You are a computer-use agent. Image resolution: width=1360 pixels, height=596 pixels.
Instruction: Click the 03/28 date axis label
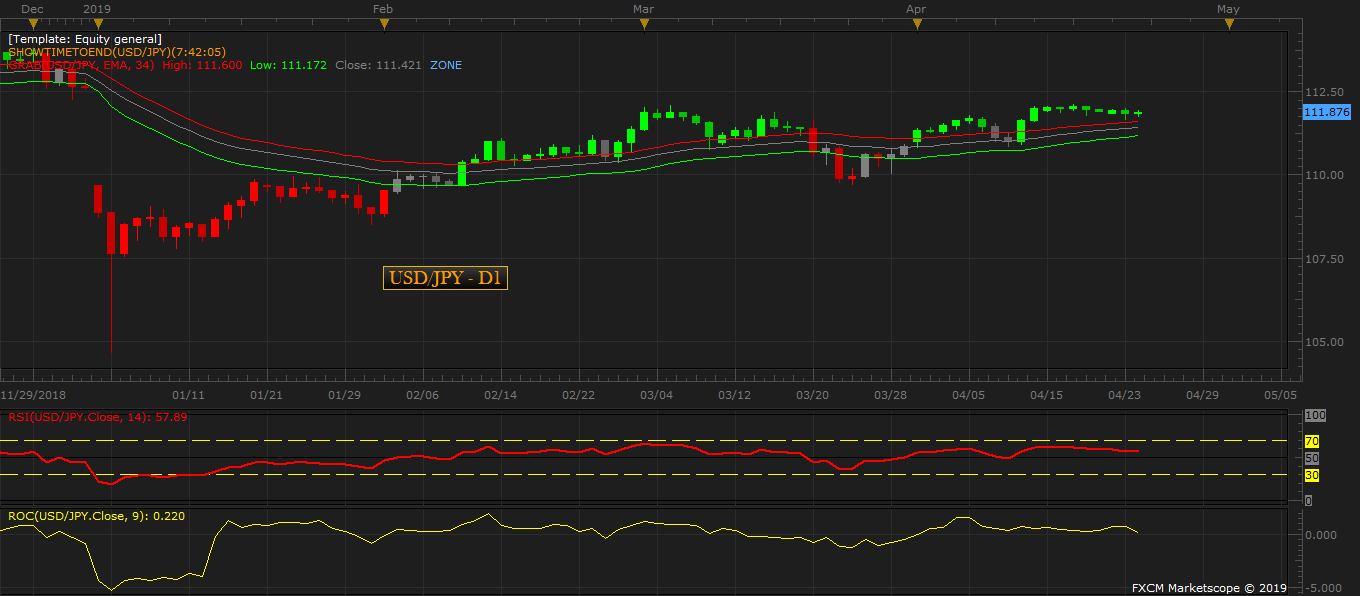click(890, 395)
